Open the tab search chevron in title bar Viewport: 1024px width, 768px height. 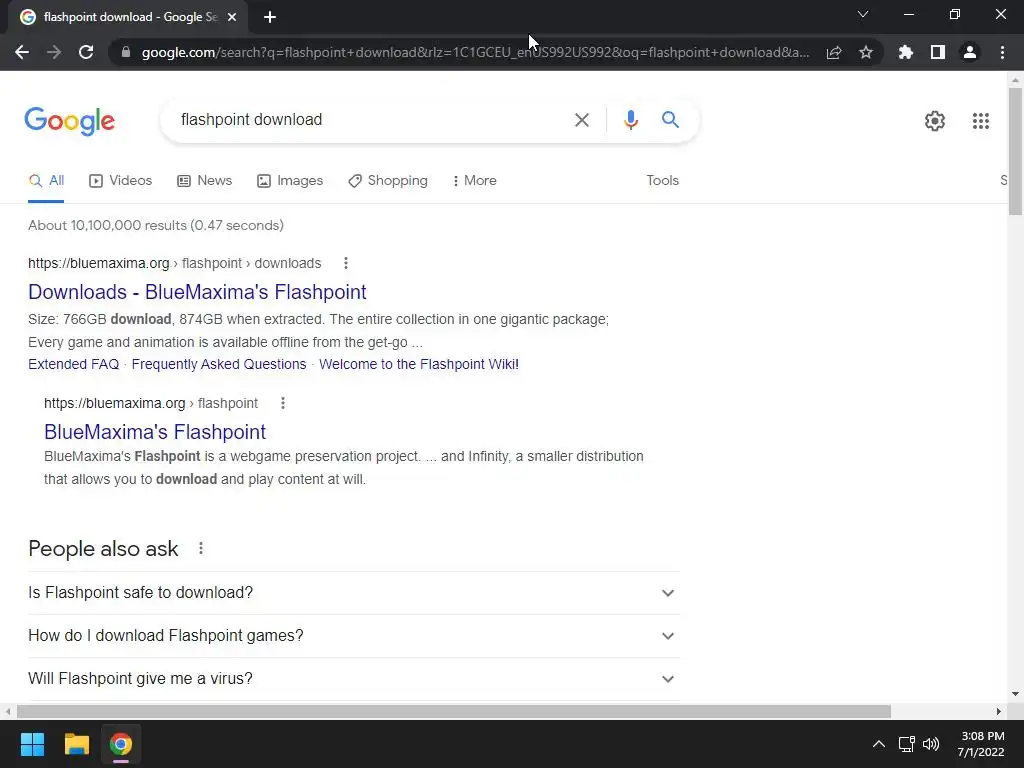coord(863,14)
